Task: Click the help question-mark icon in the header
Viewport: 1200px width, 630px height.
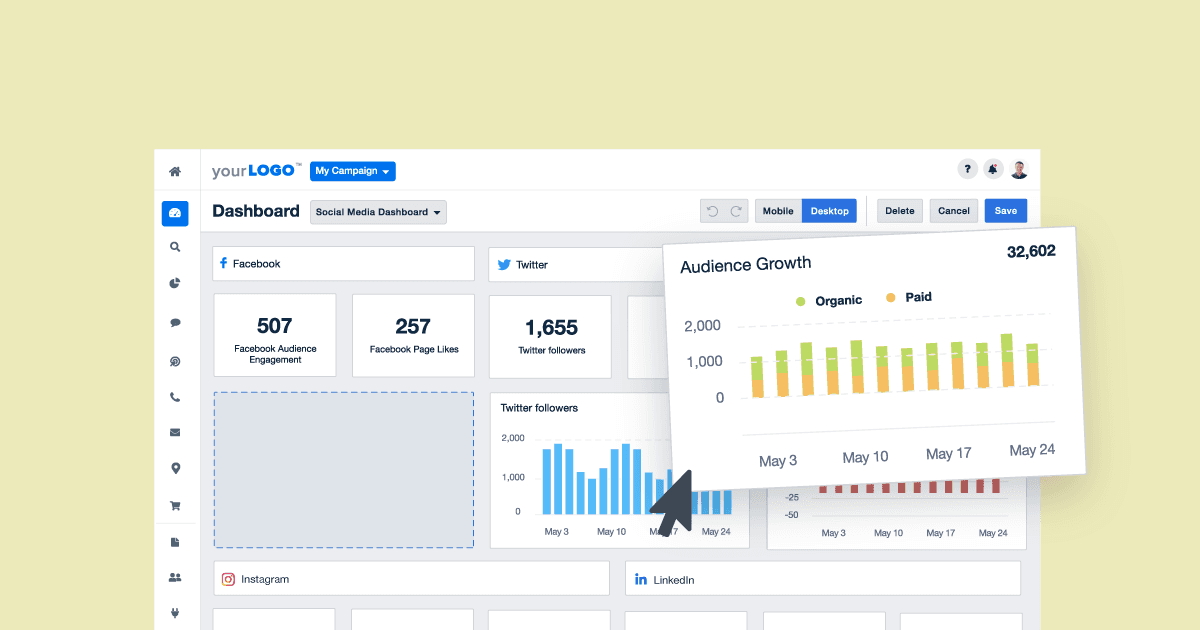Action: [x=967, y=169]
